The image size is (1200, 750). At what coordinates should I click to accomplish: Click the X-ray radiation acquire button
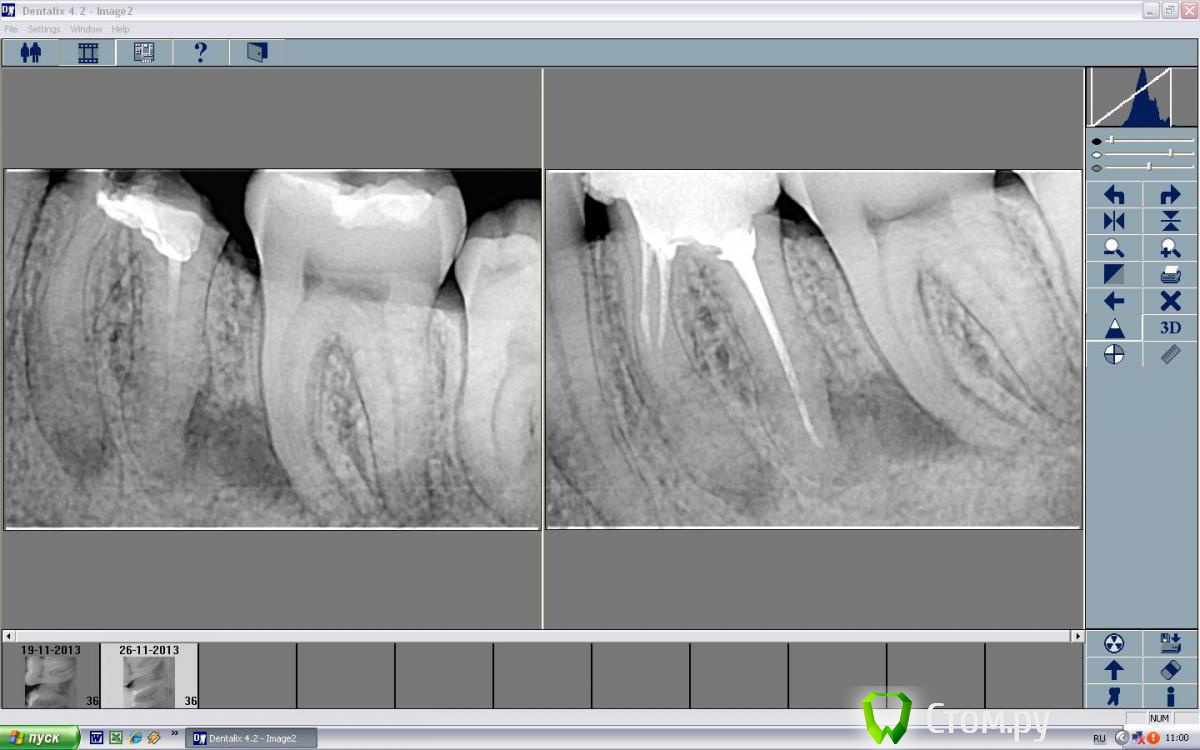coord(1114,643)
